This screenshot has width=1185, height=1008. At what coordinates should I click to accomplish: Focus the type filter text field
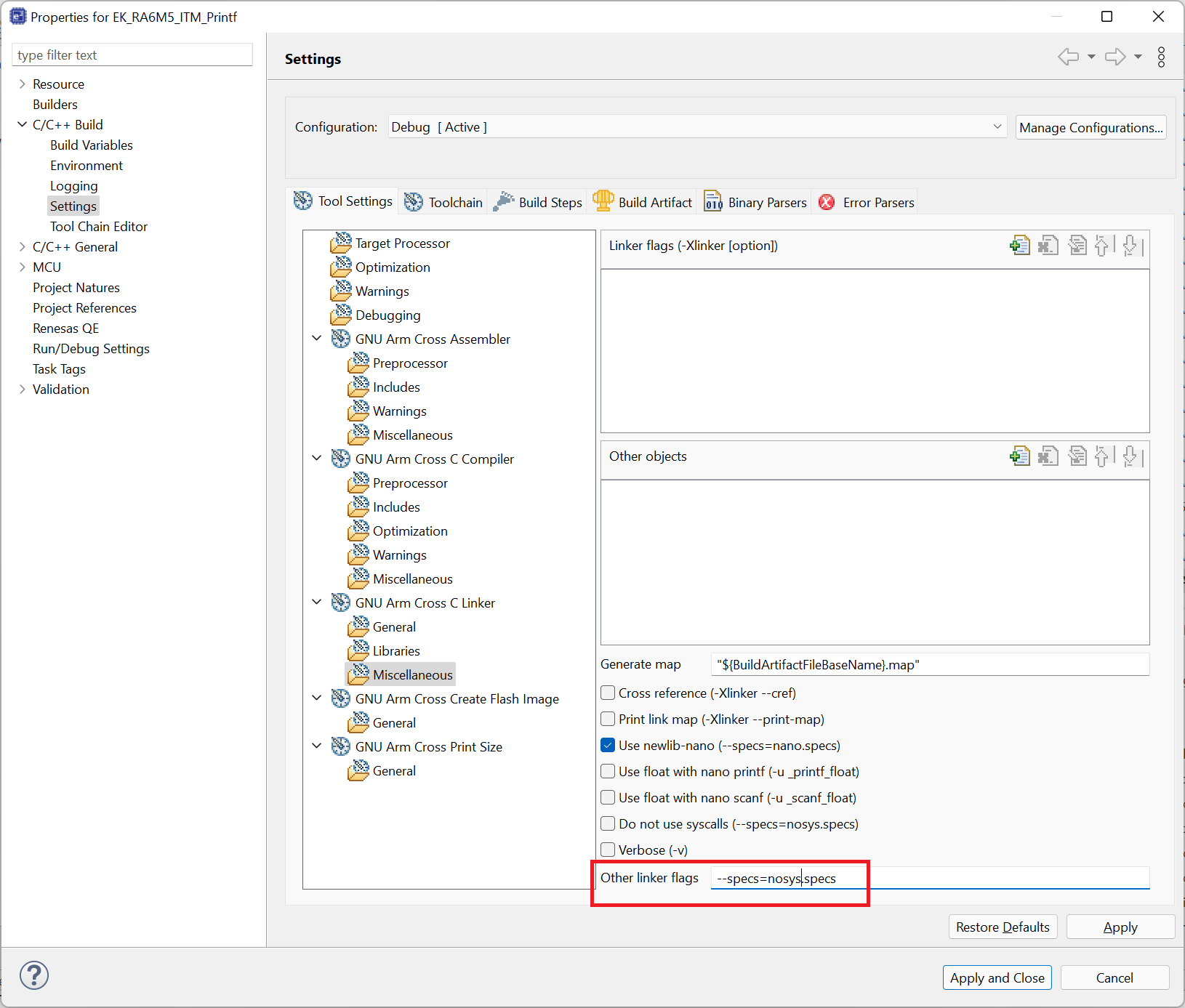pyautogui.click(x=132, y=55)
